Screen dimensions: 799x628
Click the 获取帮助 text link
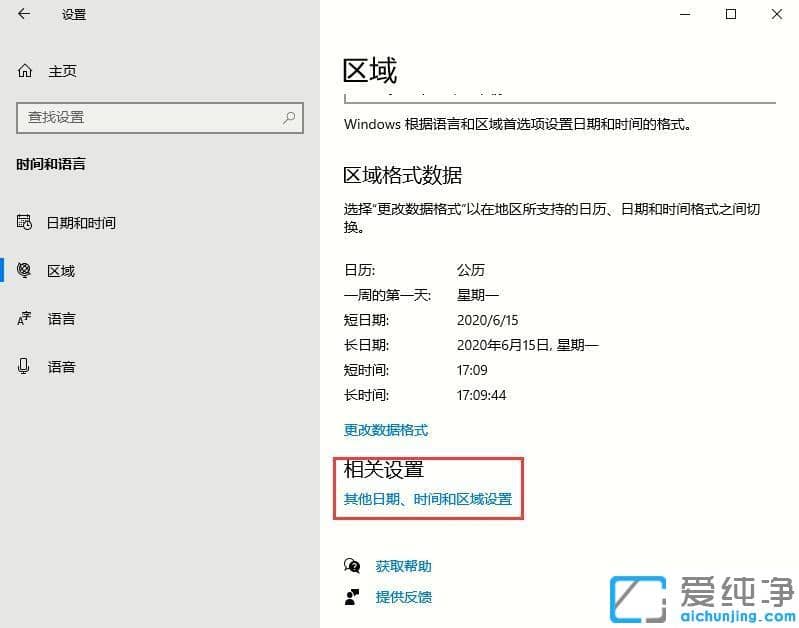tap(404, 566)
